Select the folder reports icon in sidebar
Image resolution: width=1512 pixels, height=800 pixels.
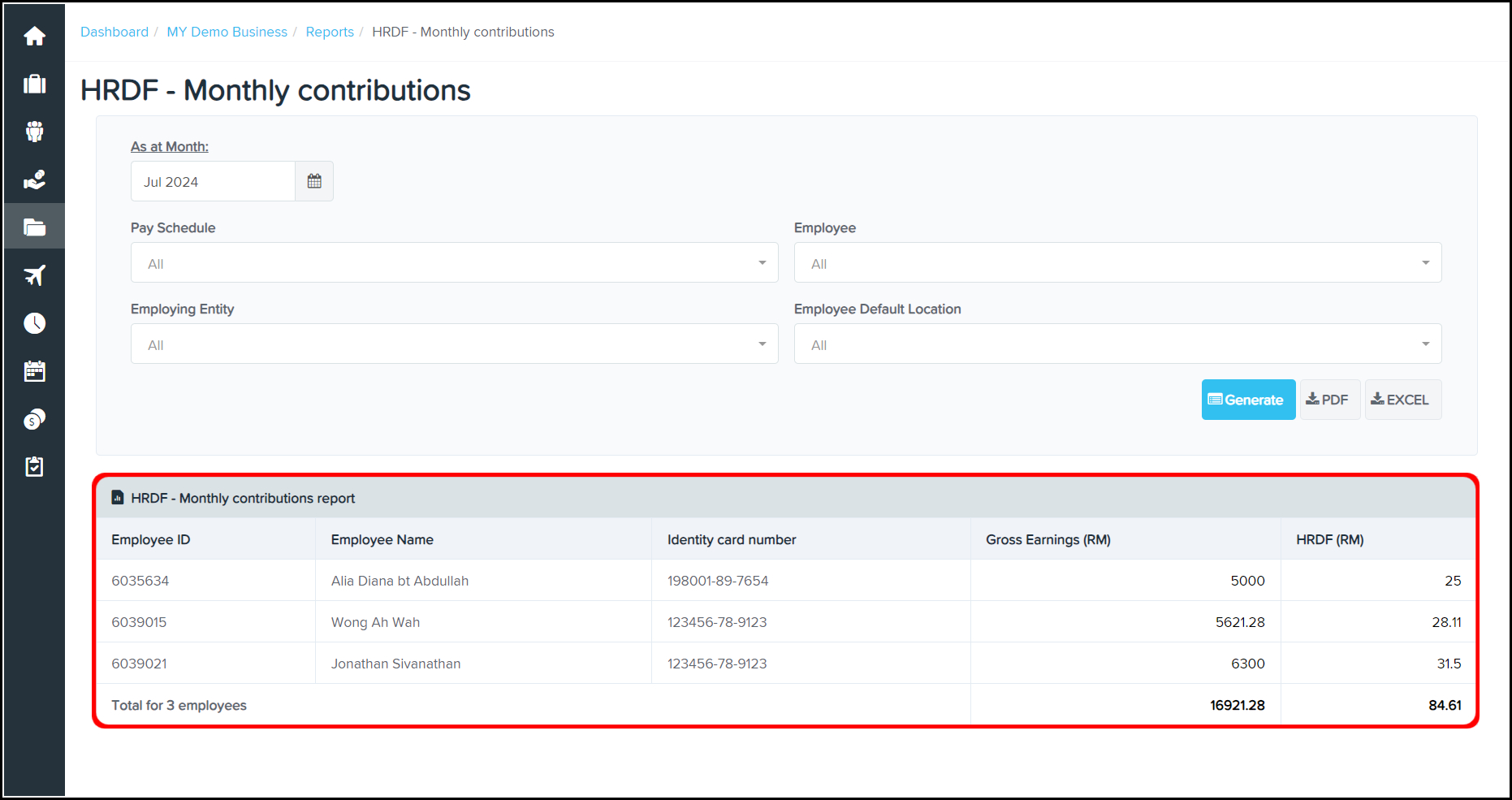tap(34, 227)
